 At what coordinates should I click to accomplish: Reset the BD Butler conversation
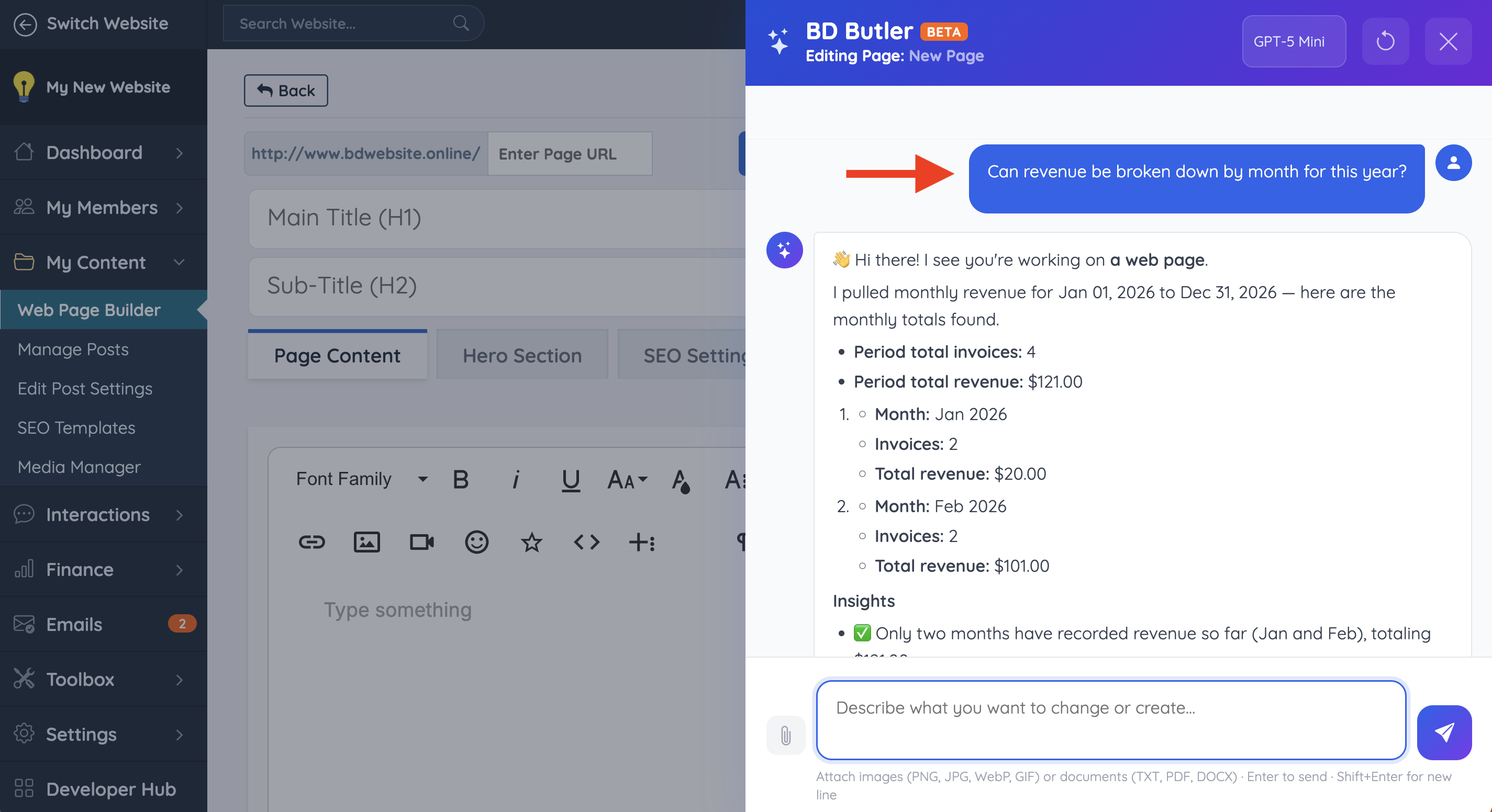click(x=1385, y=41)
